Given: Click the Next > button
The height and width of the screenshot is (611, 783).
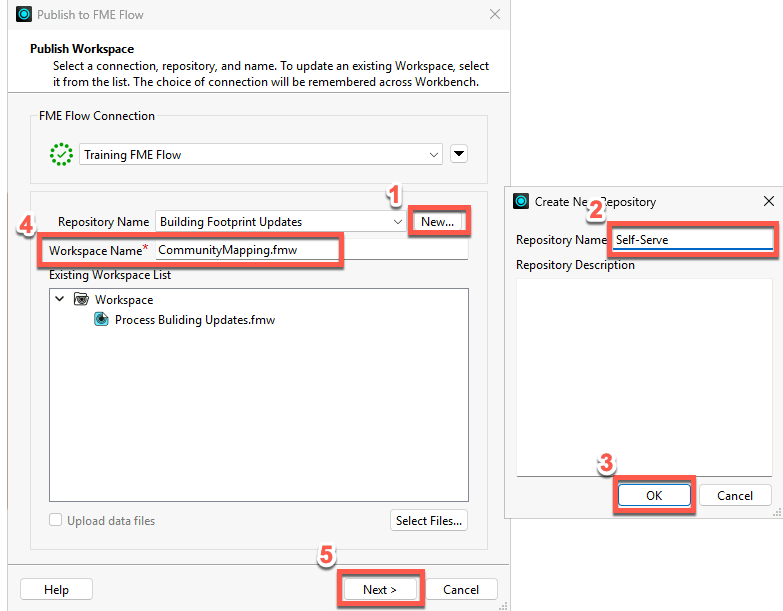Looking at the screenshot, I should [380, 590].
